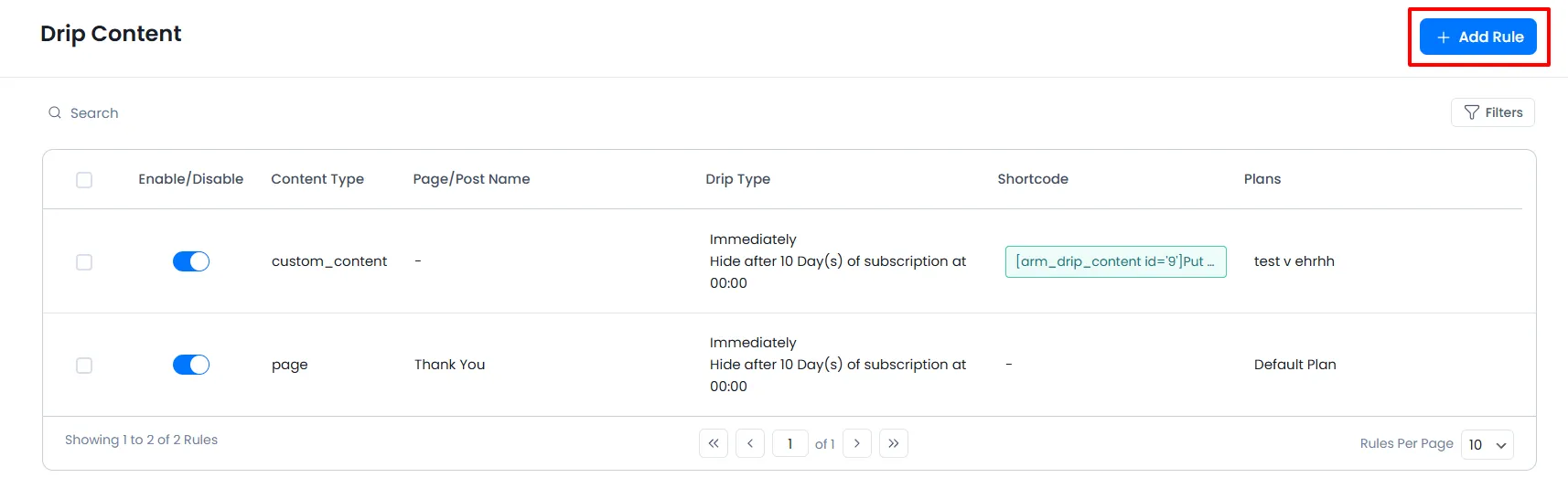Go to the next page arrow
The image size is (1568, 499).
click(857, 444)
